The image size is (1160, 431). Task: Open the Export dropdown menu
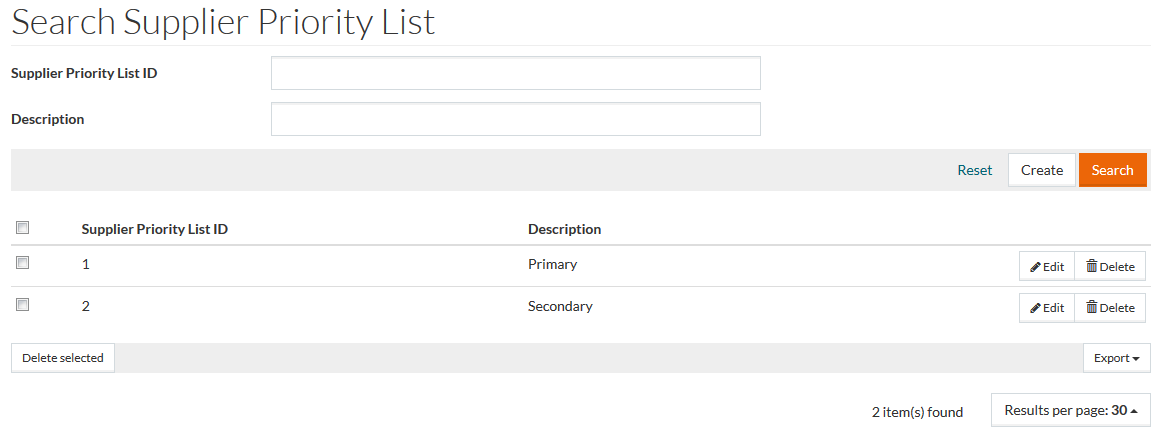(x=1116, y=358)
